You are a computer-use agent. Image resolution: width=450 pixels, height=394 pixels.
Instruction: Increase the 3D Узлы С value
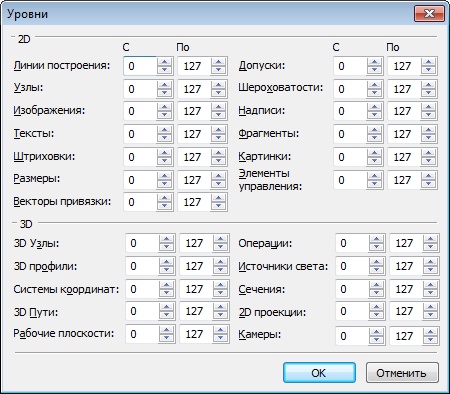(x=166, y=239)
